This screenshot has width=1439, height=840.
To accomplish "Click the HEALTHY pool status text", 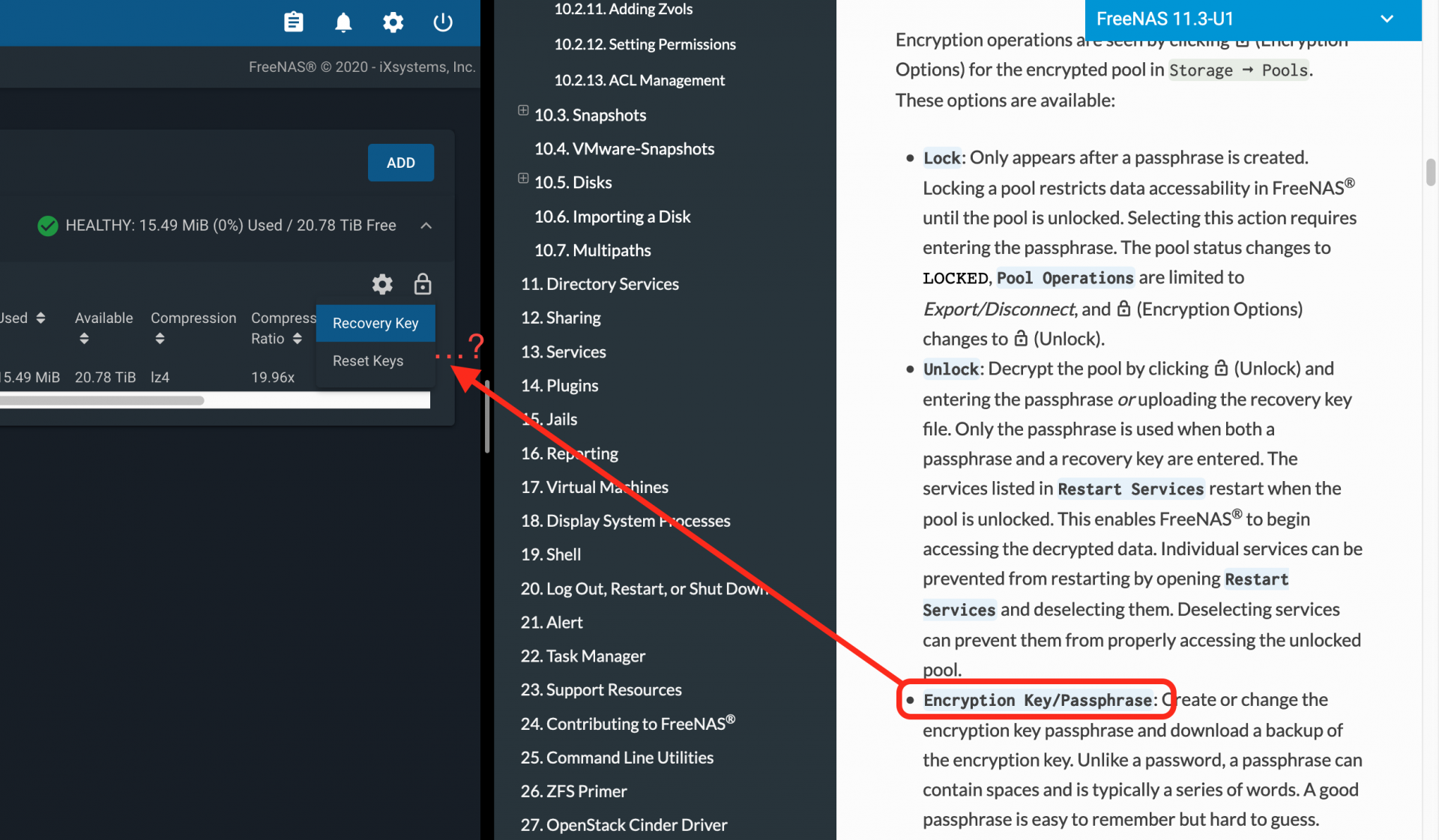I will (x=231, y=226).
